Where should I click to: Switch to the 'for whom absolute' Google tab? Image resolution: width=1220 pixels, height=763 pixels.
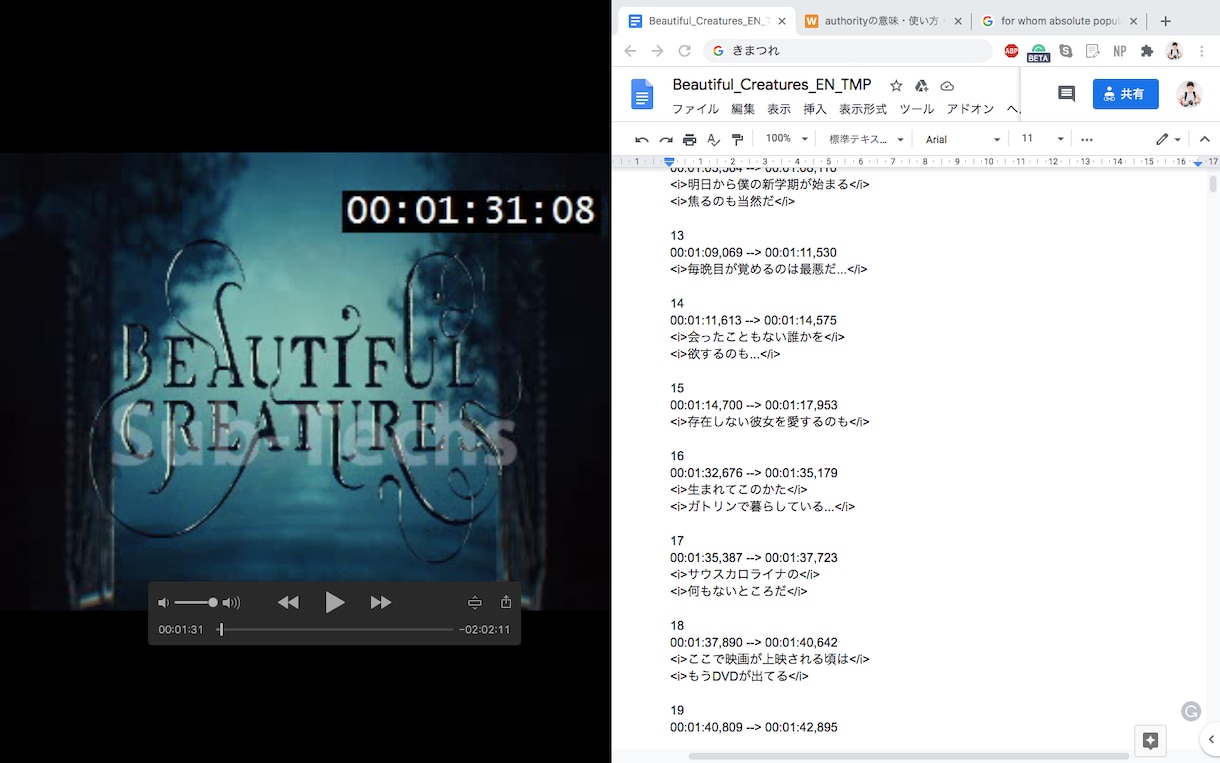coord(1058,21)
